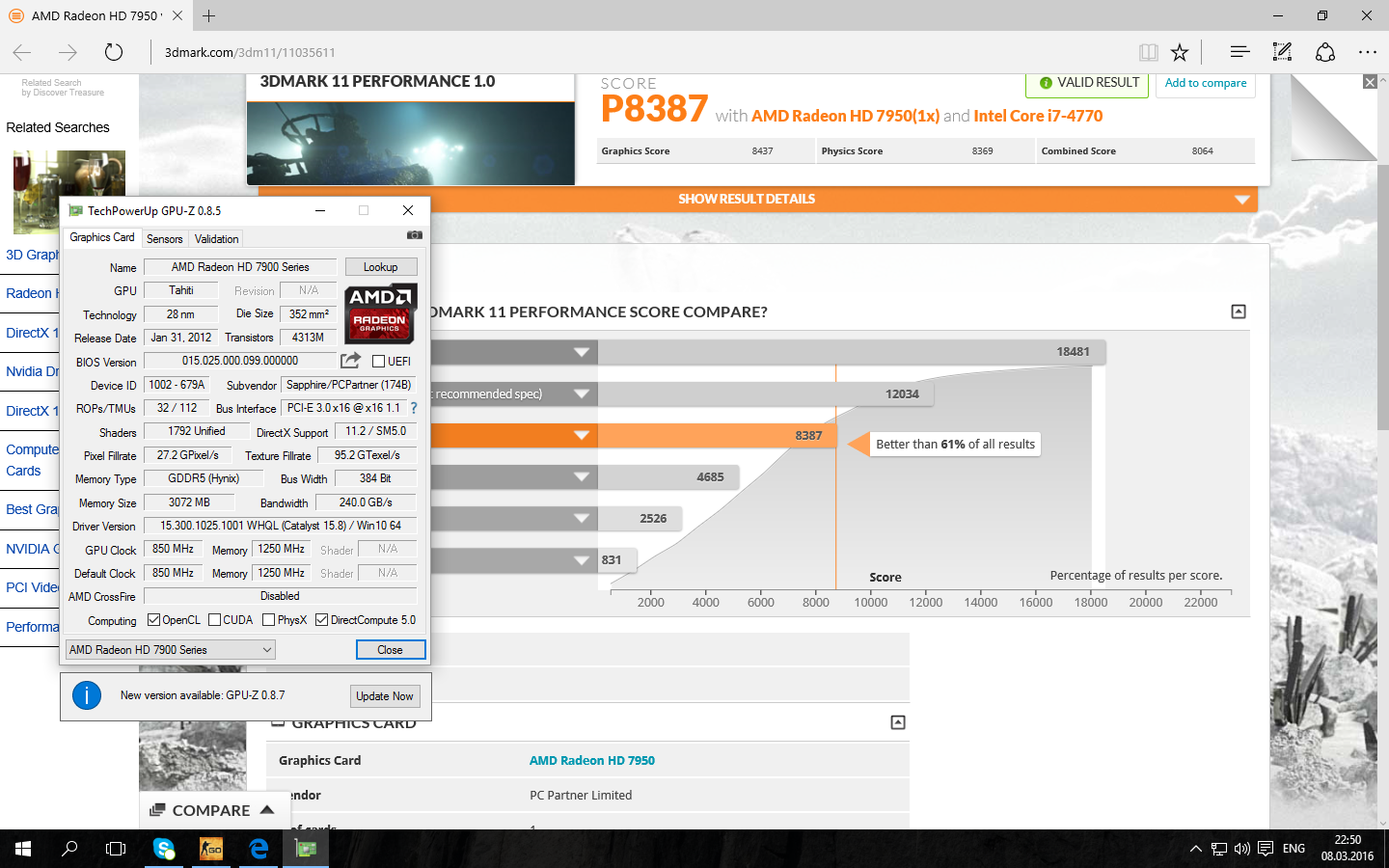Expand the dropdown arrow on the 18481 bar
The height and width of the screenshot is (868, 1389).
(582, 352)
